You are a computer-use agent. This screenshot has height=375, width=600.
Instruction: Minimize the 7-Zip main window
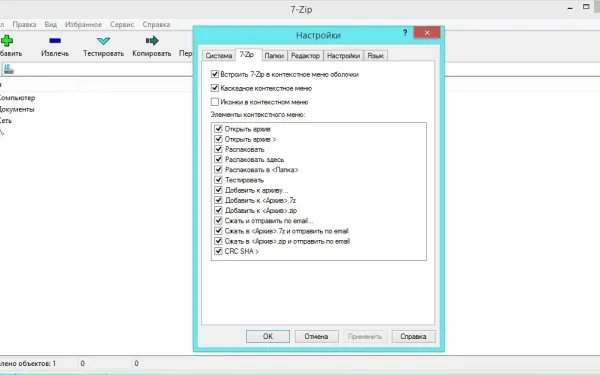(570, 8)
